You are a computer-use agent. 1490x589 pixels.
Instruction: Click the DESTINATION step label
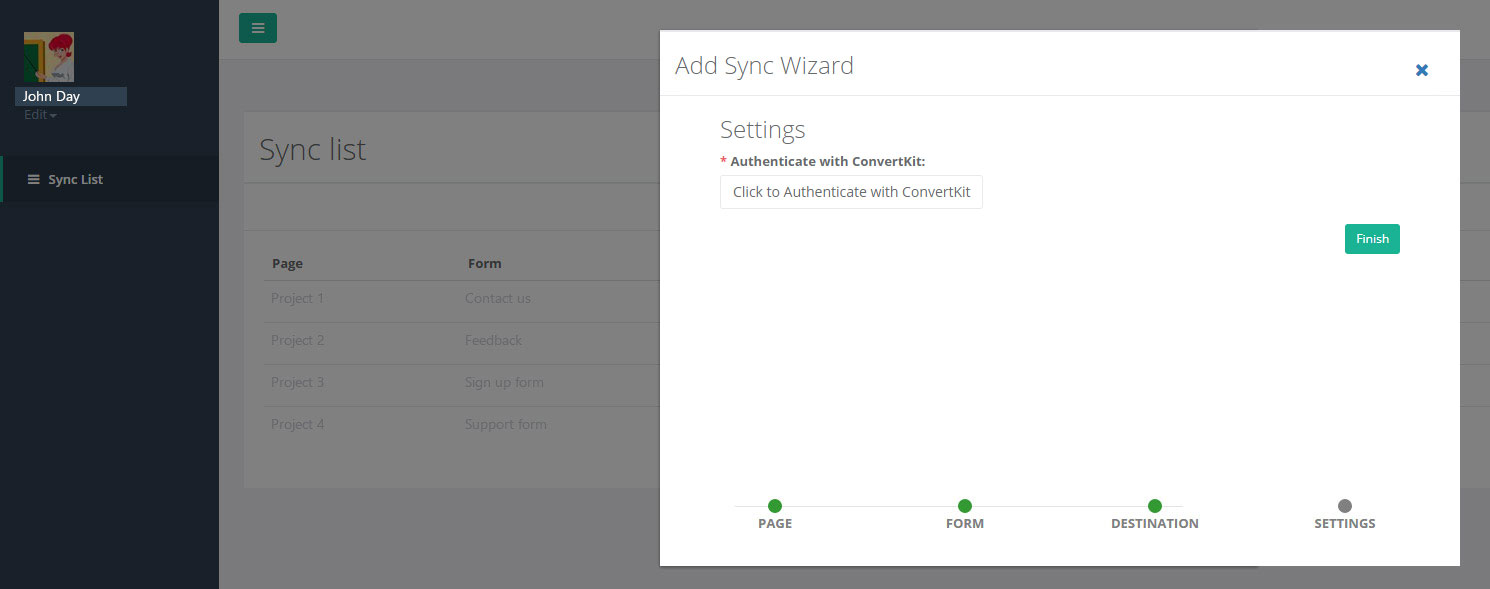point(1155,524)
